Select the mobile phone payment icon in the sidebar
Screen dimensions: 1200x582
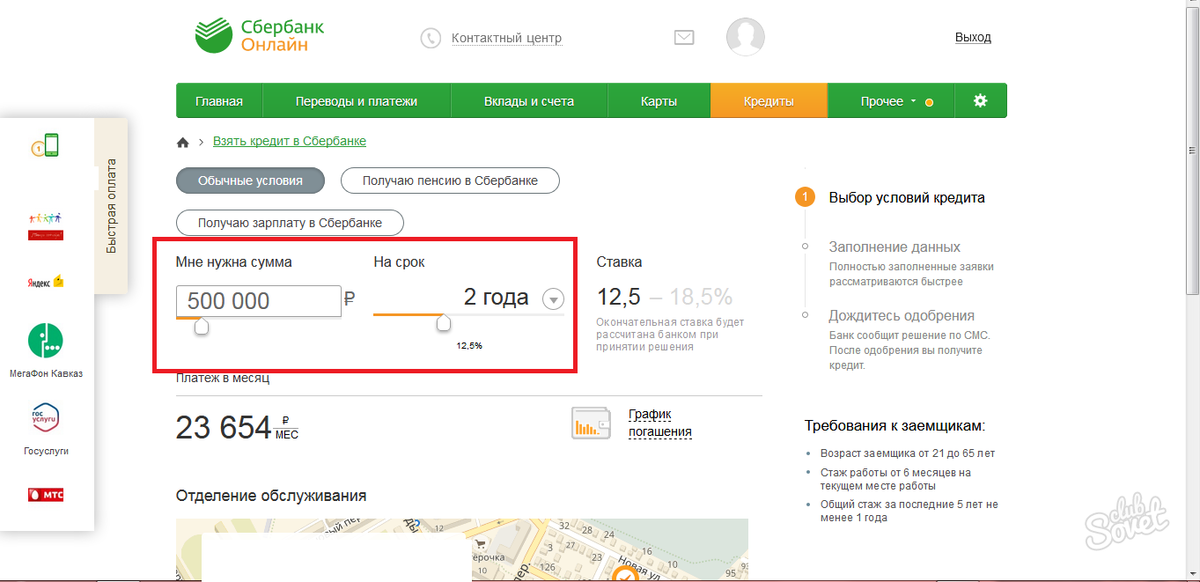(44, 146)
